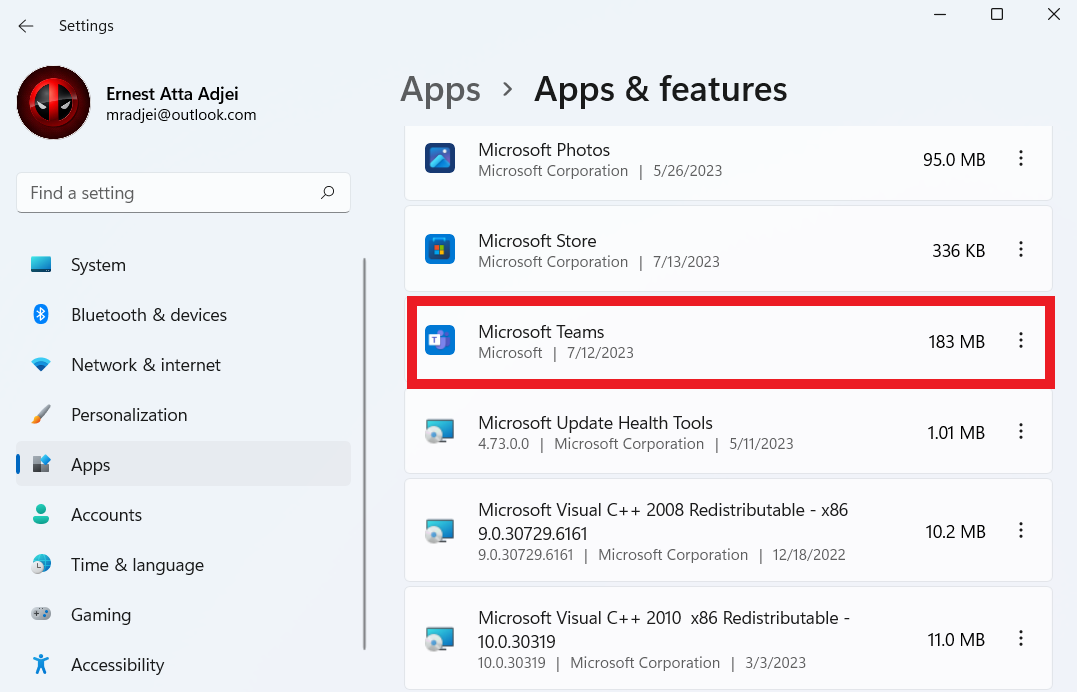Click the Apps & features page heading
Viewport: 1077px width, 692px height.
coord(661,89)
